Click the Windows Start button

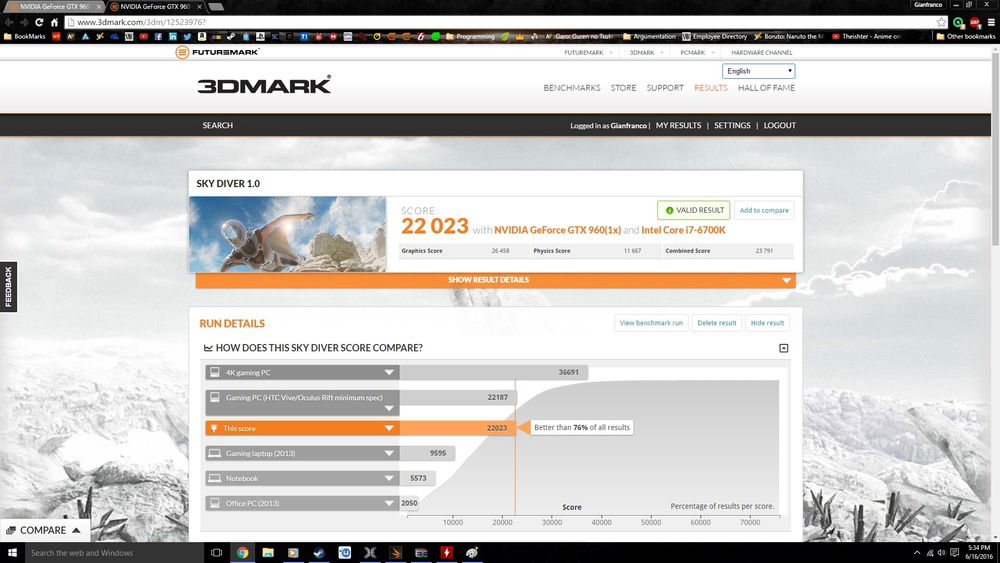coord(11,552)
